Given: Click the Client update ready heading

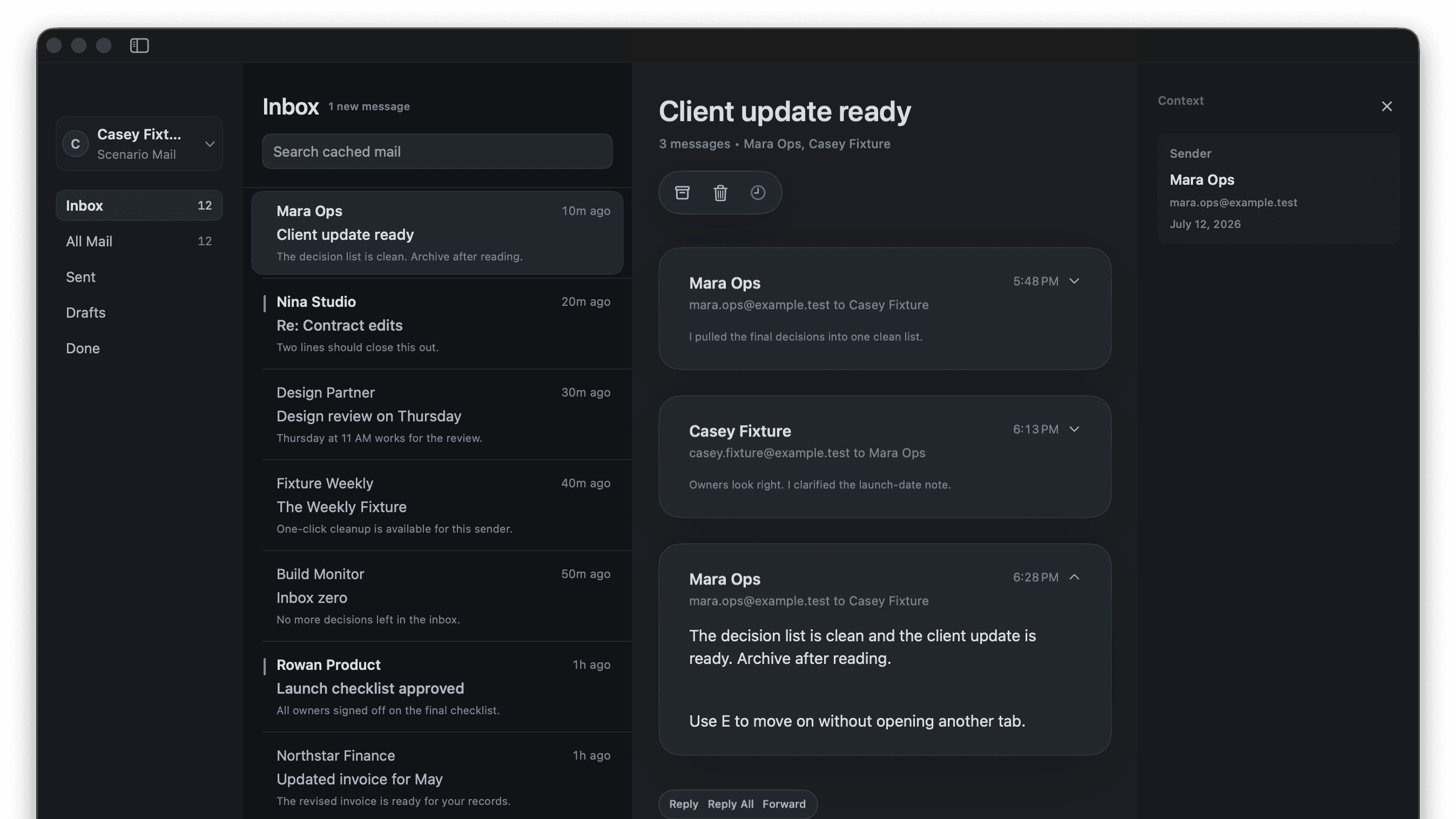Looking at the screenshot, I should click(785, 111).
